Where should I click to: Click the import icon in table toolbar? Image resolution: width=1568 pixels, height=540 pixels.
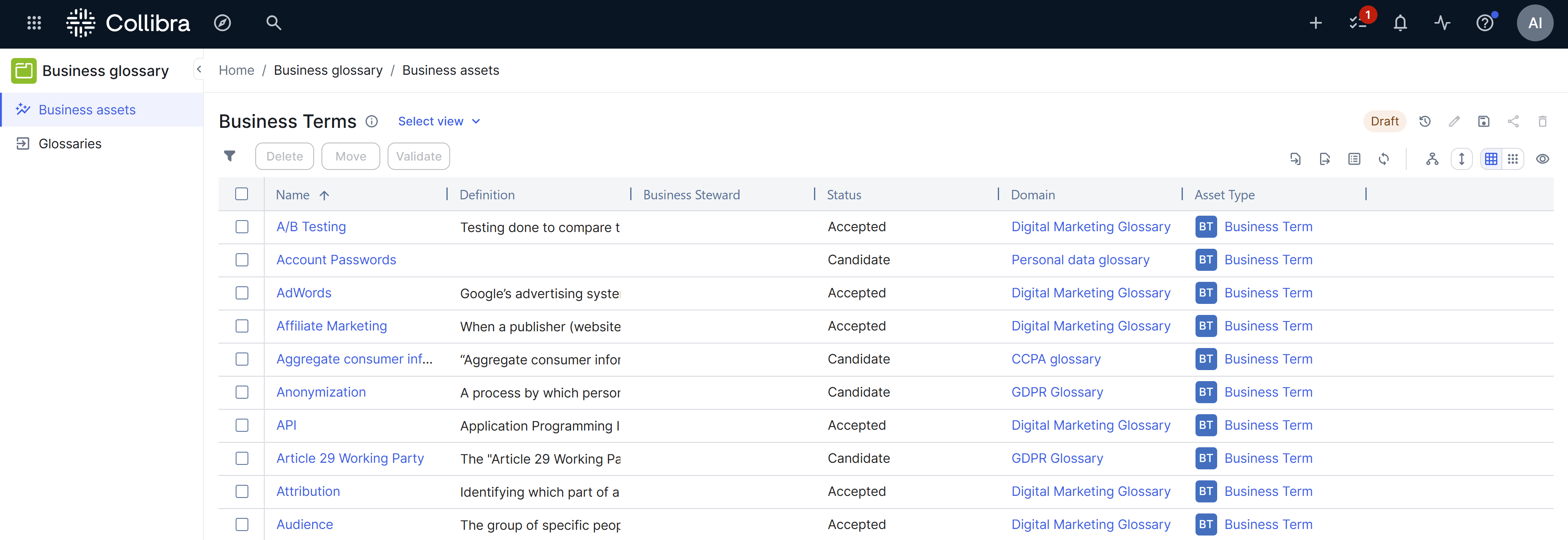point(1295,159)
